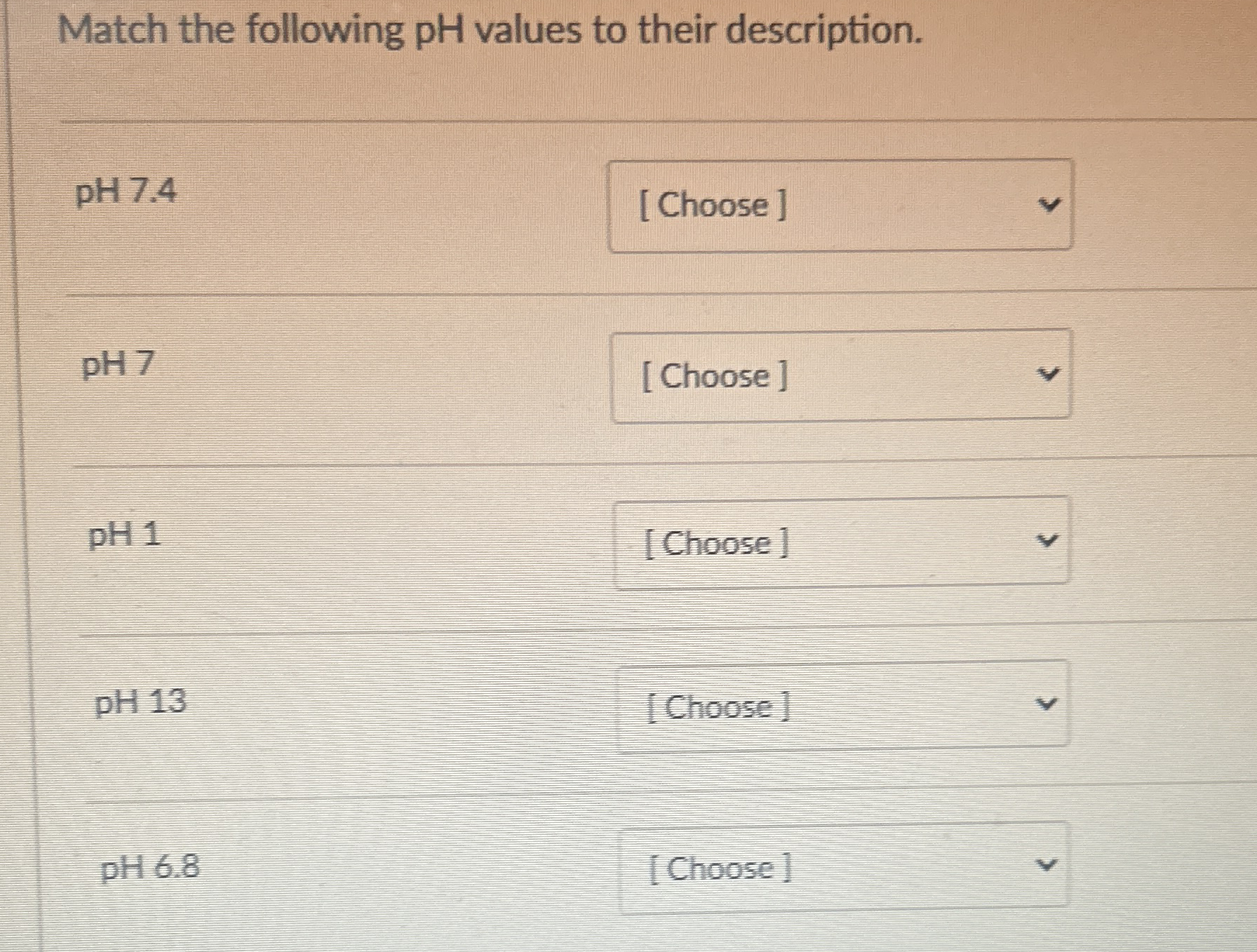Click inside the pH 7 answer selection box
The width and height of the screenshot is (1257, 952).
pos(840,377)
